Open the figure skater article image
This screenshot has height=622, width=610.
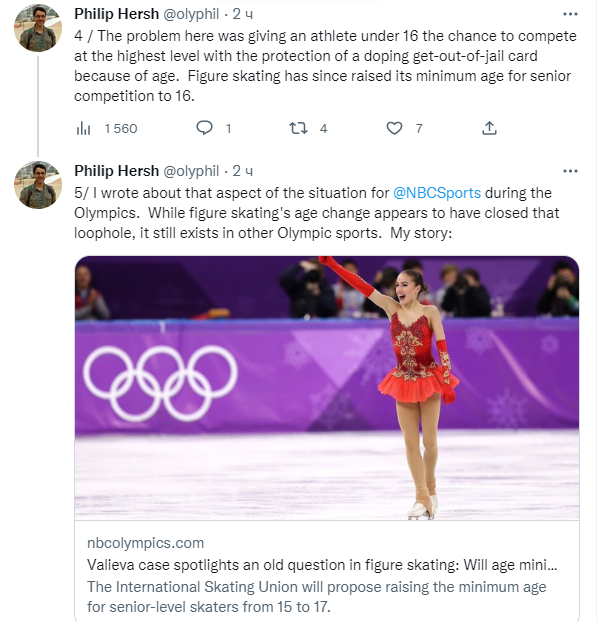[x=327, y=387]
